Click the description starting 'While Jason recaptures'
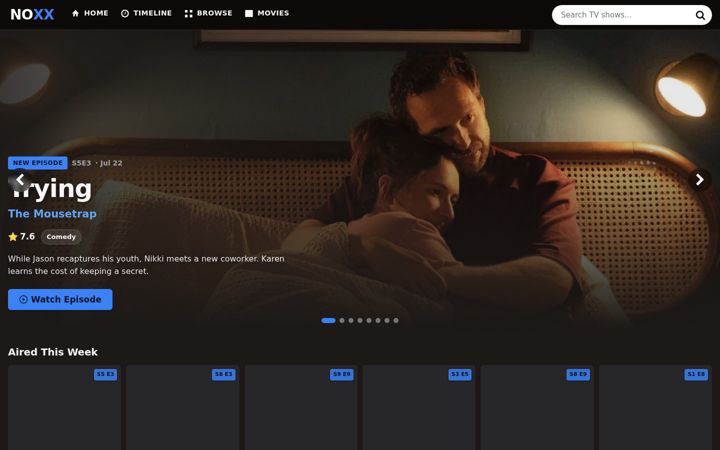 [x=146, y=265]
